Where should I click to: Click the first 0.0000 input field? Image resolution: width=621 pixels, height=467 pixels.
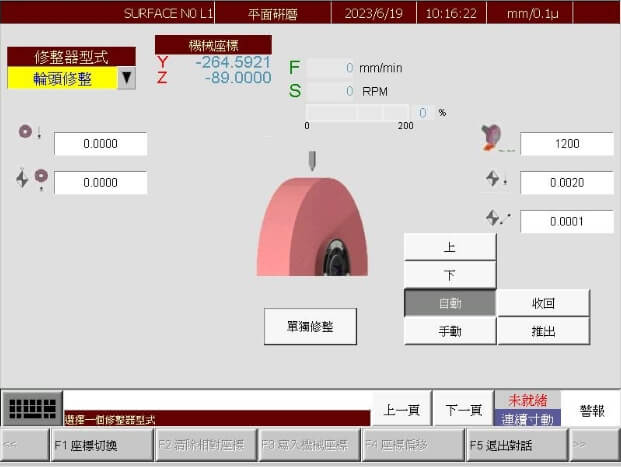click(101, 144)
